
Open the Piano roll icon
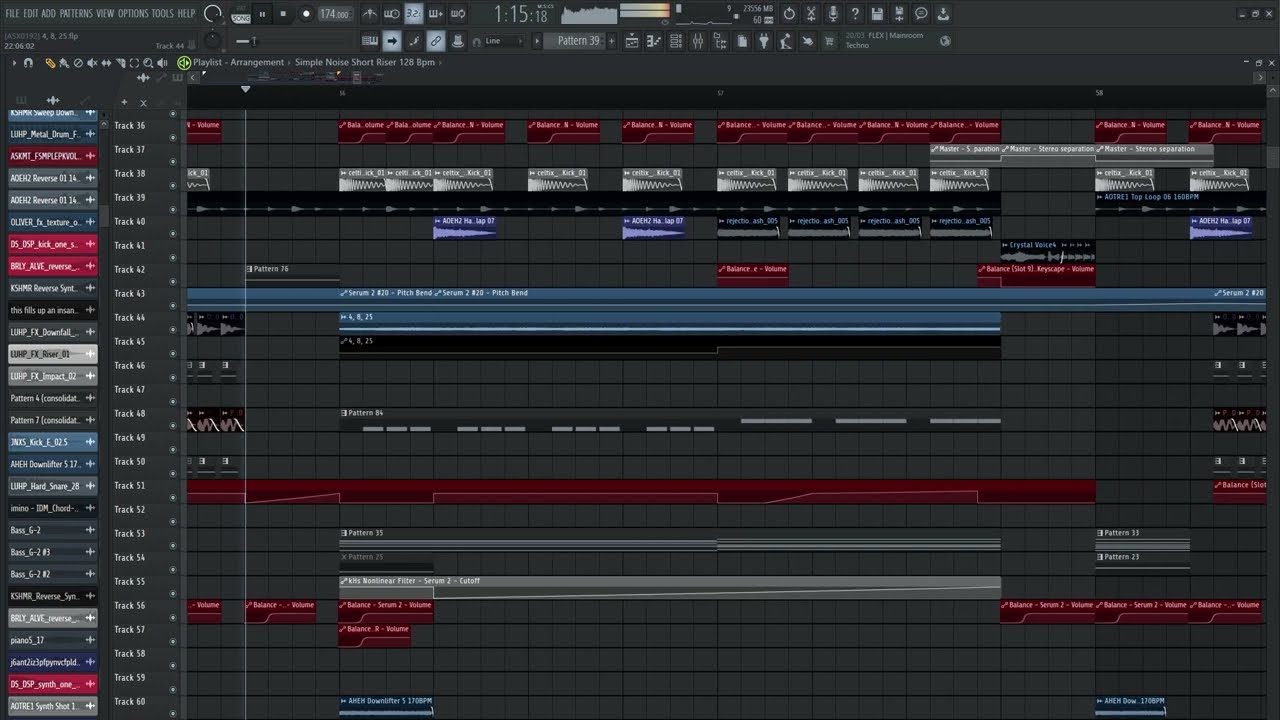pos(654,41)
